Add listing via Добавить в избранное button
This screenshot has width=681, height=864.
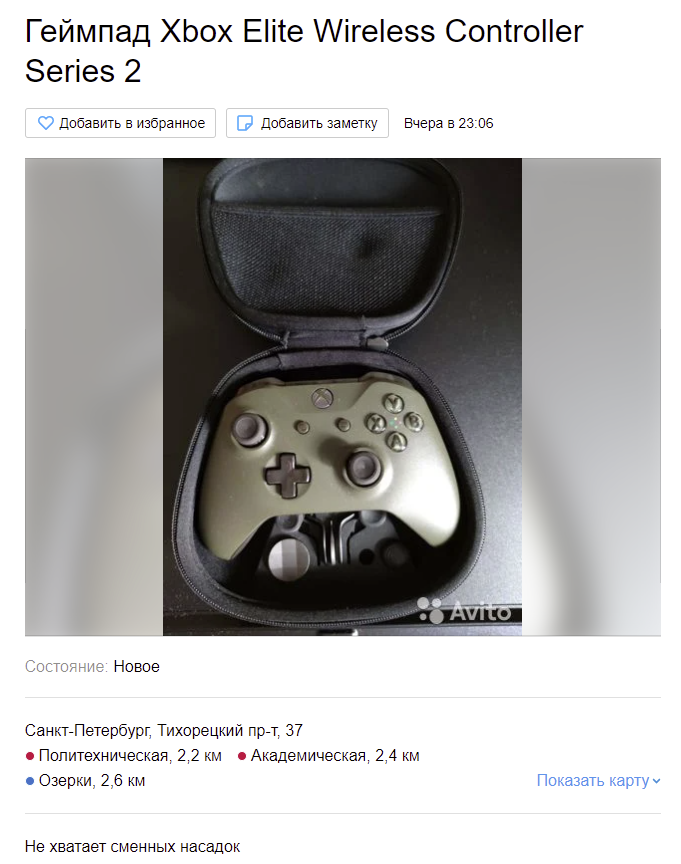pos(120,123)
